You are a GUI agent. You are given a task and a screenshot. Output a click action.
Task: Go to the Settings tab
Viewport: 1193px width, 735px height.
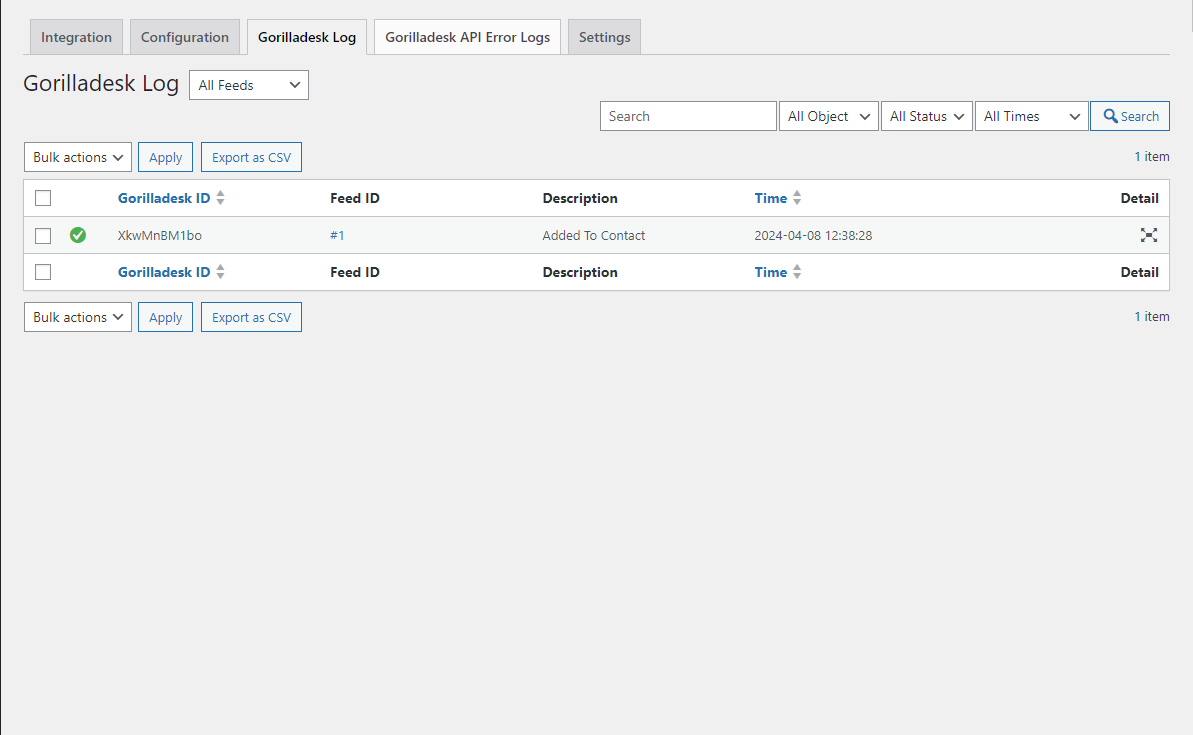604,37
